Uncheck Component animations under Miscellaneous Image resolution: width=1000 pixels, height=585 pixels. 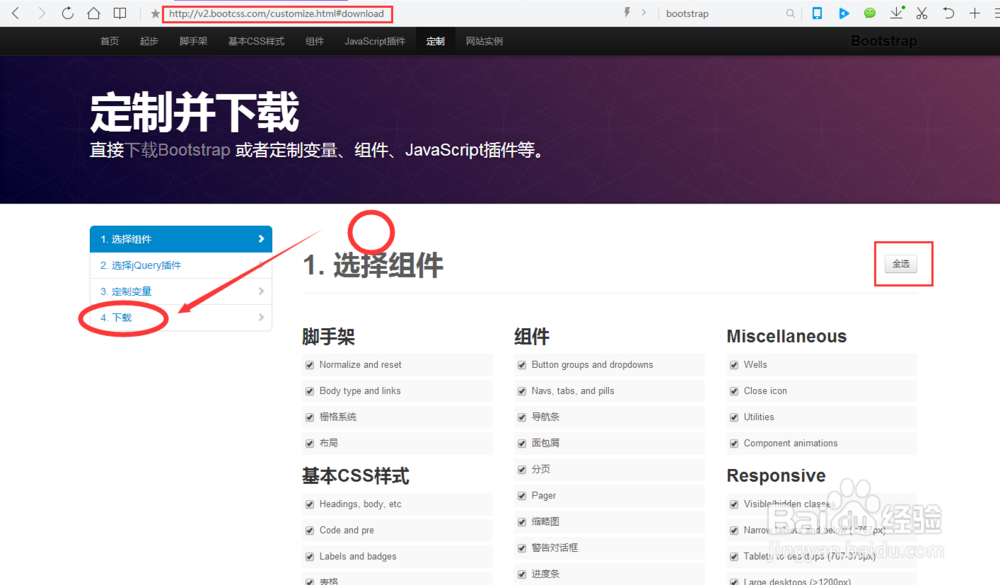(735, 442)
